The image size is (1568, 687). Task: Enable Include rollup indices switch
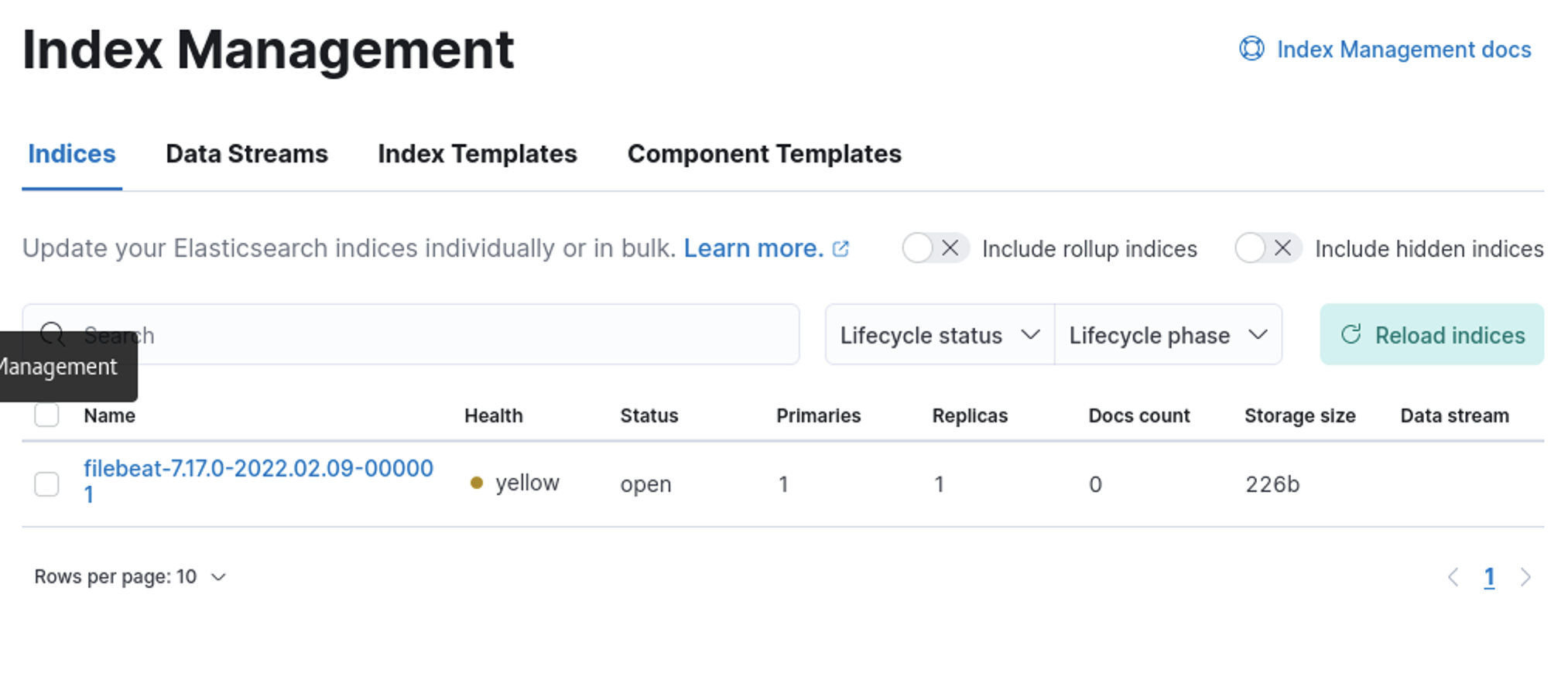pos(935,248)
